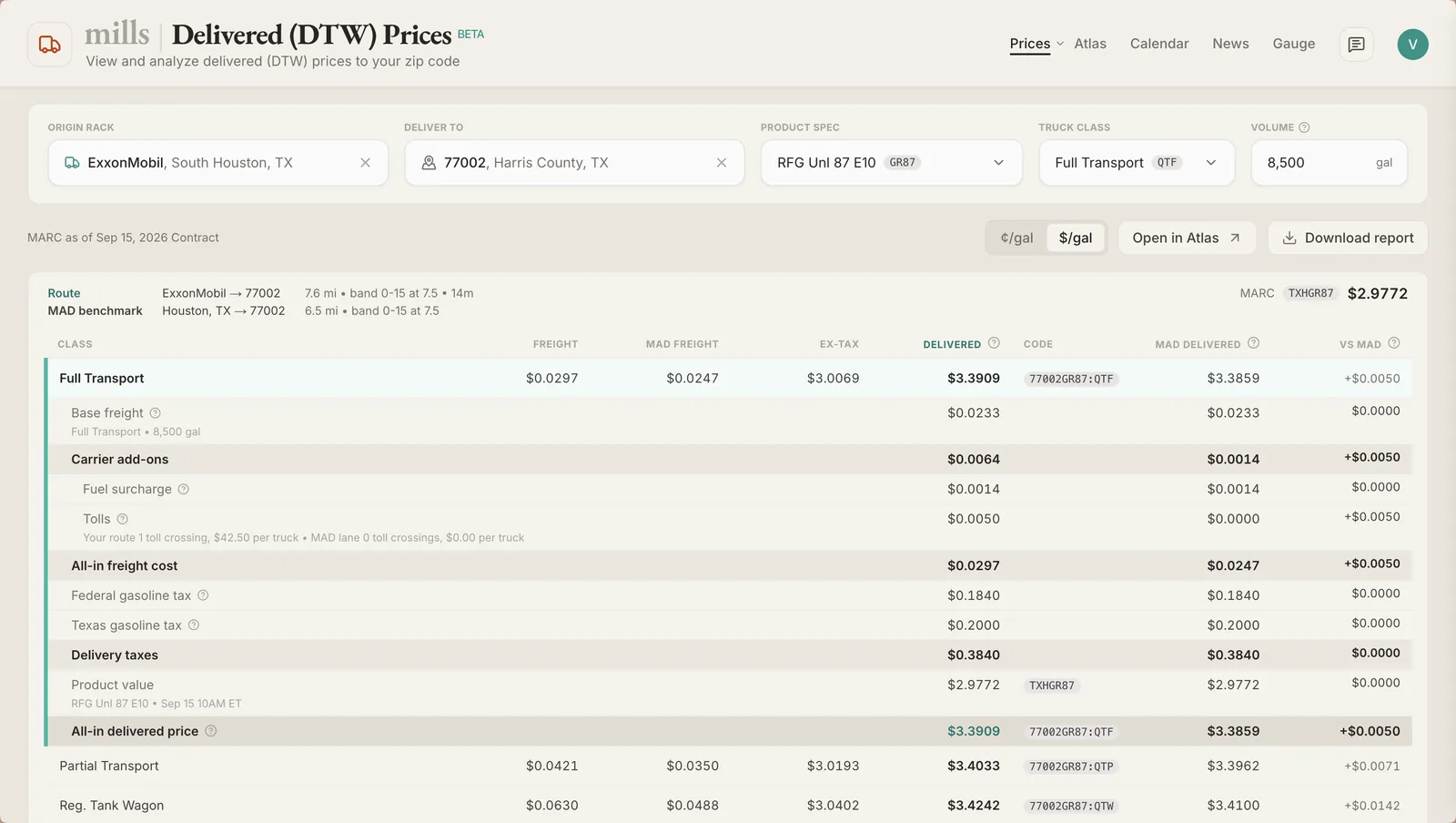The height and width of the screenshot is (823, 1456).
Task: Collapse the Full Transport row
Action: click(729, 379)
